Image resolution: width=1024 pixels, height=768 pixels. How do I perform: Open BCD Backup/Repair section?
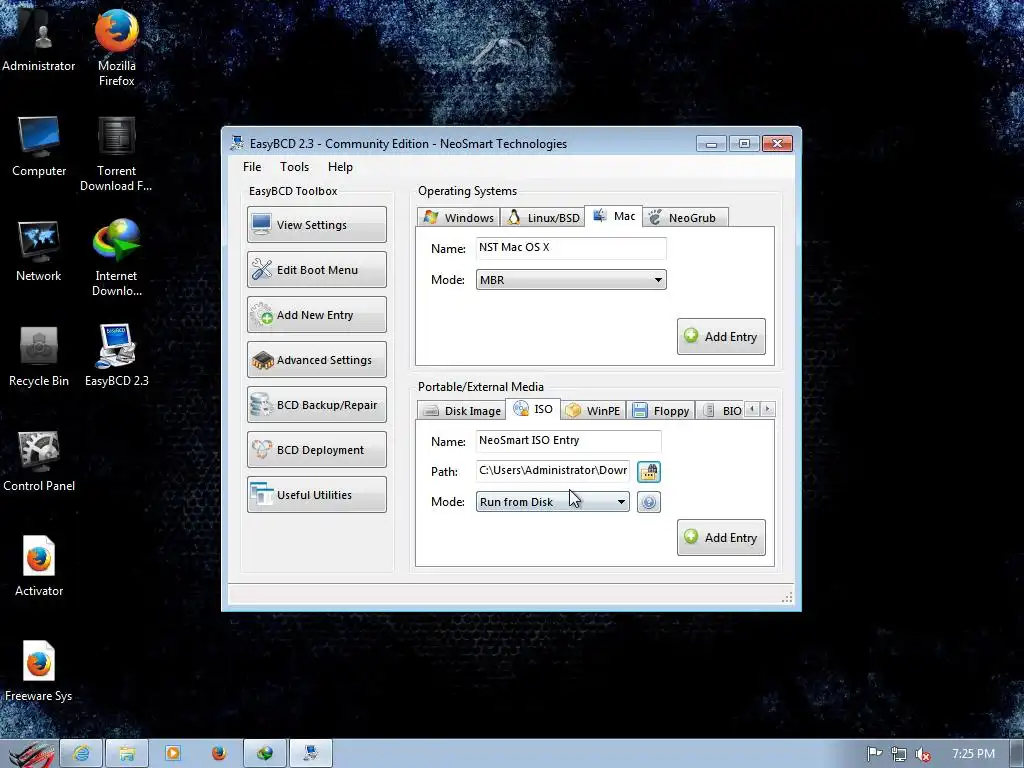(x=317, y=405)
